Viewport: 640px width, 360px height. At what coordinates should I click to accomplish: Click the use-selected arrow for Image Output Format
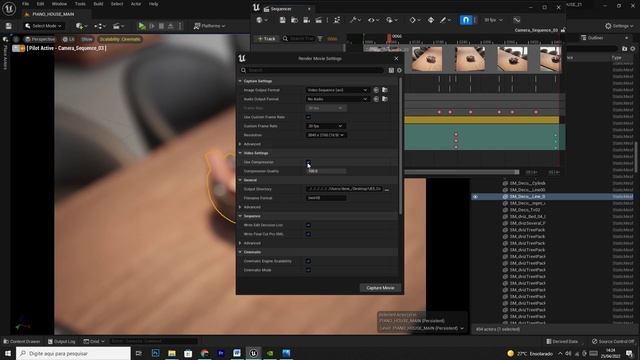pyautogui.click(x=376, y=90)
